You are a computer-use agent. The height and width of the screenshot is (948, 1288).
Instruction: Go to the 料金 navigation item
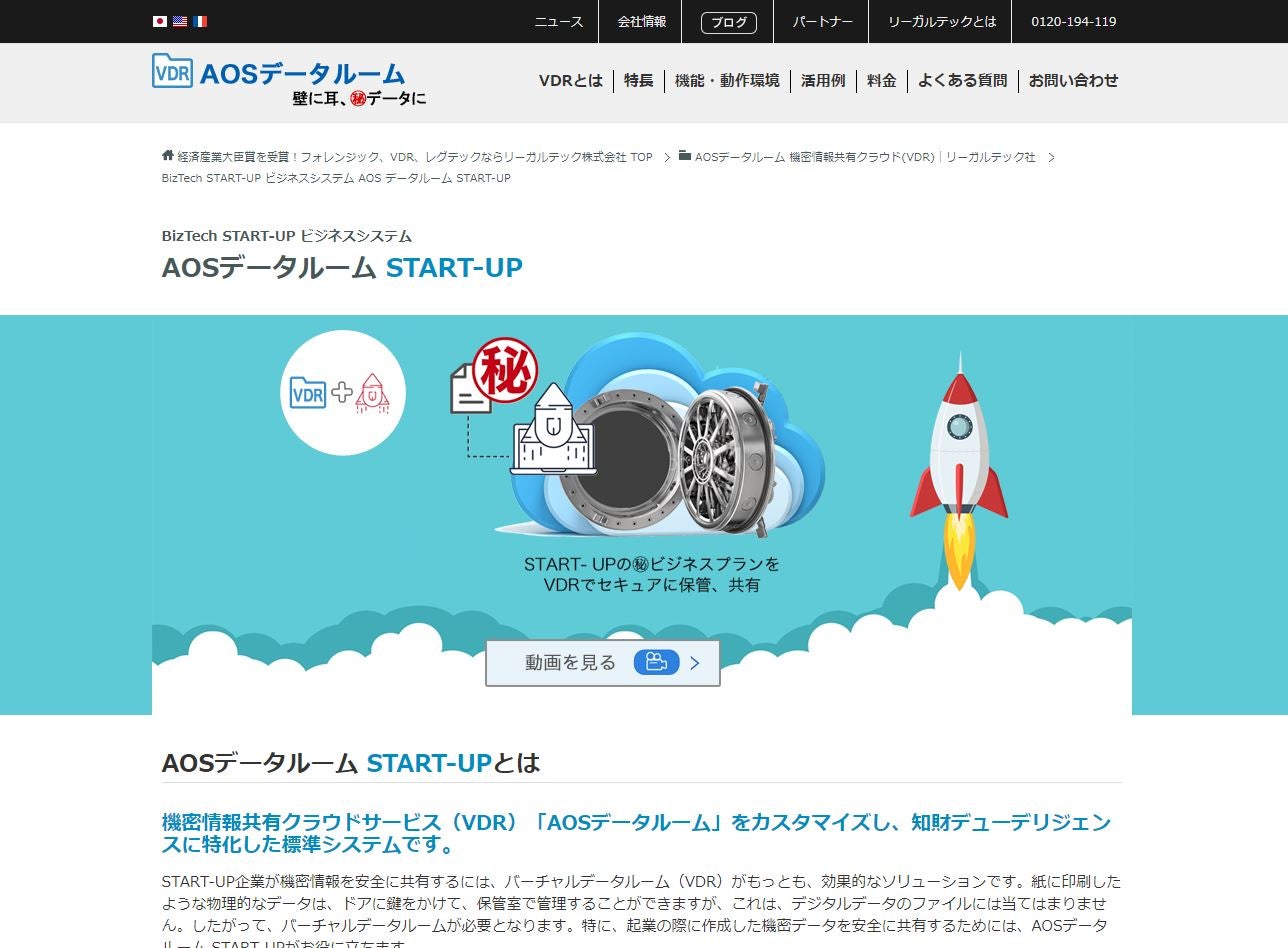point(882,81)
